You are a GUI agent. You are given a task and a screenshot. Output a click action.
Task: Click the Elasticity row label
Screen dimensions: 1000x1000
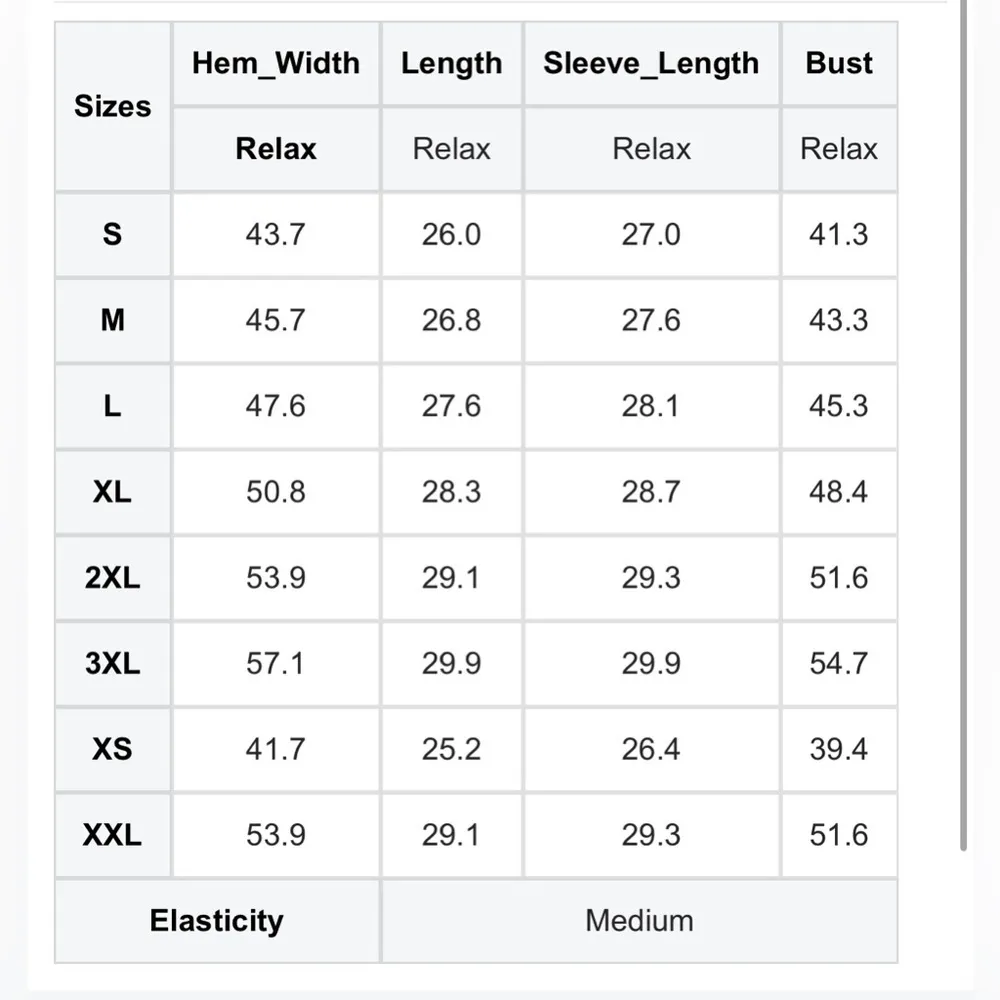[216, 921]
